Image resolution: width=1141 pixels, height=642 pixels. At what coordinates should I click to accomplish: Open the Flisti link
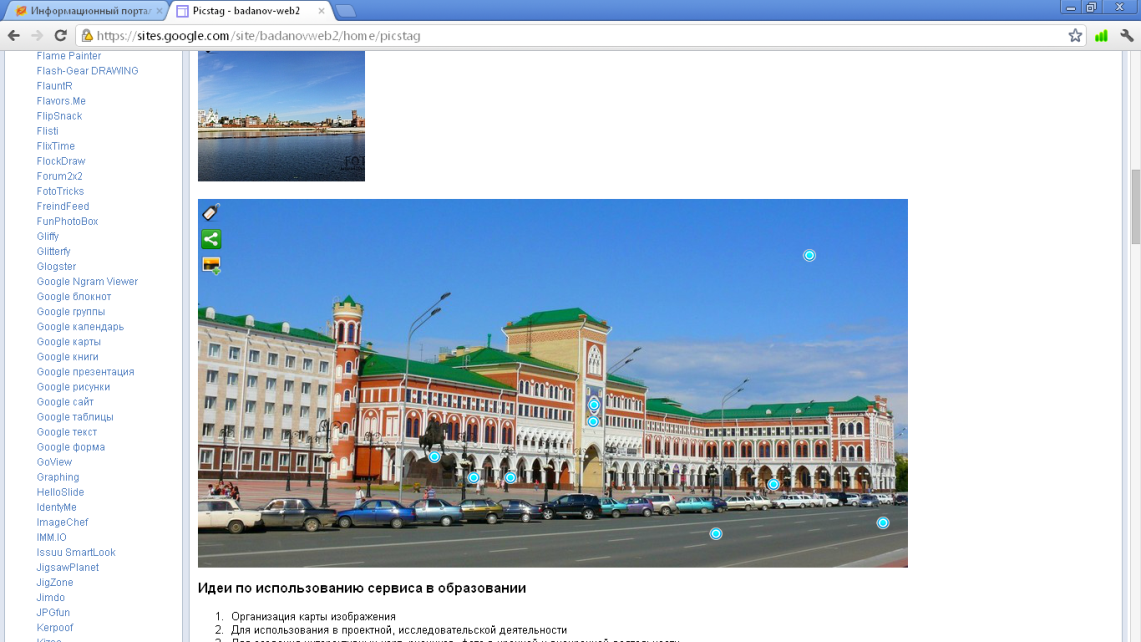click(47, 131)
